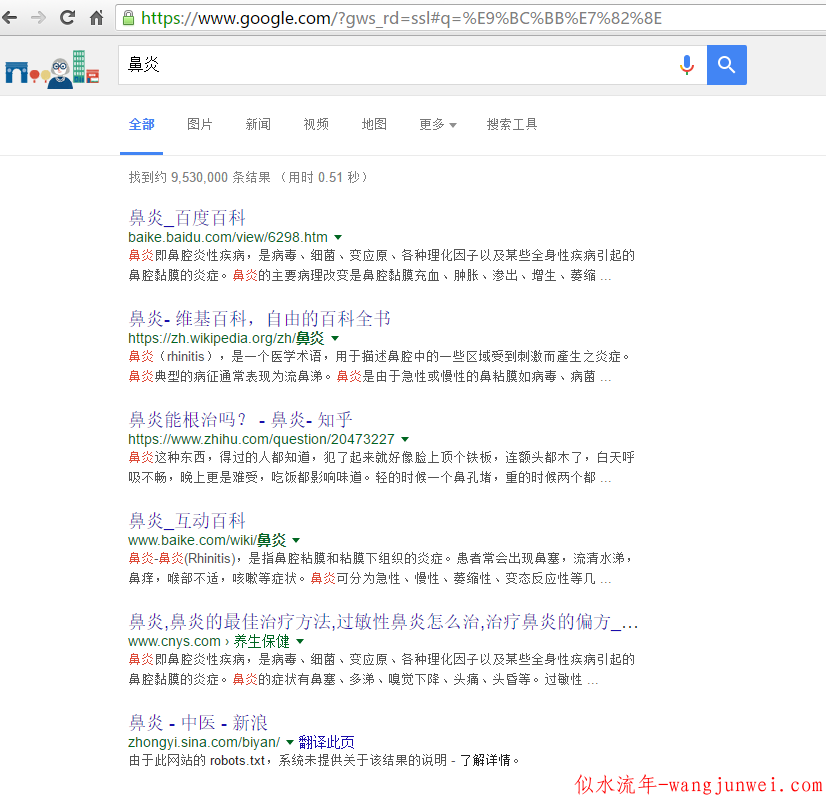
Task: Click the browser back arrow
Action: 10,18
